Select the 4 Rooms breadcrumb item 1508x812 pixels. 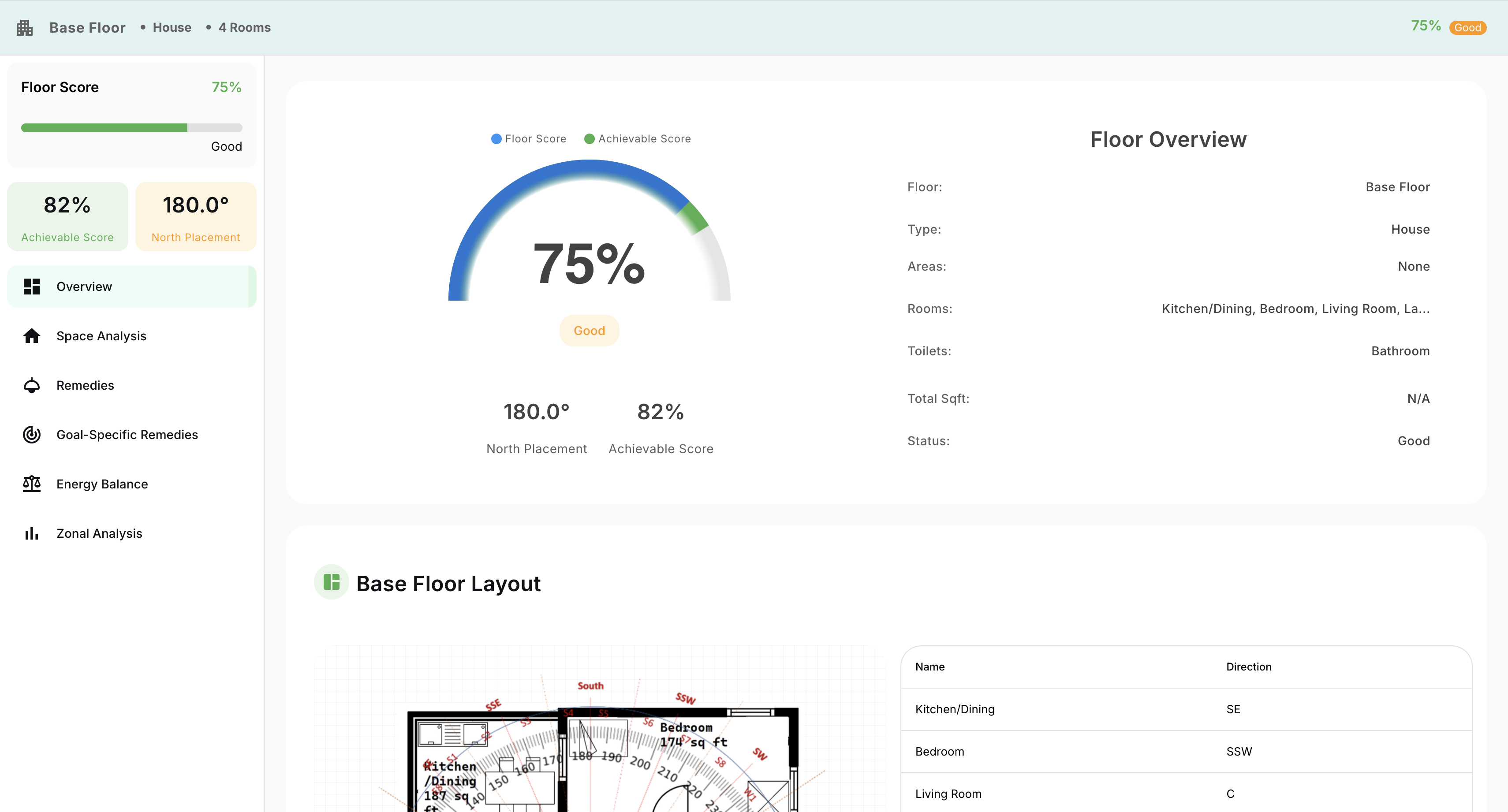[244, 27]
